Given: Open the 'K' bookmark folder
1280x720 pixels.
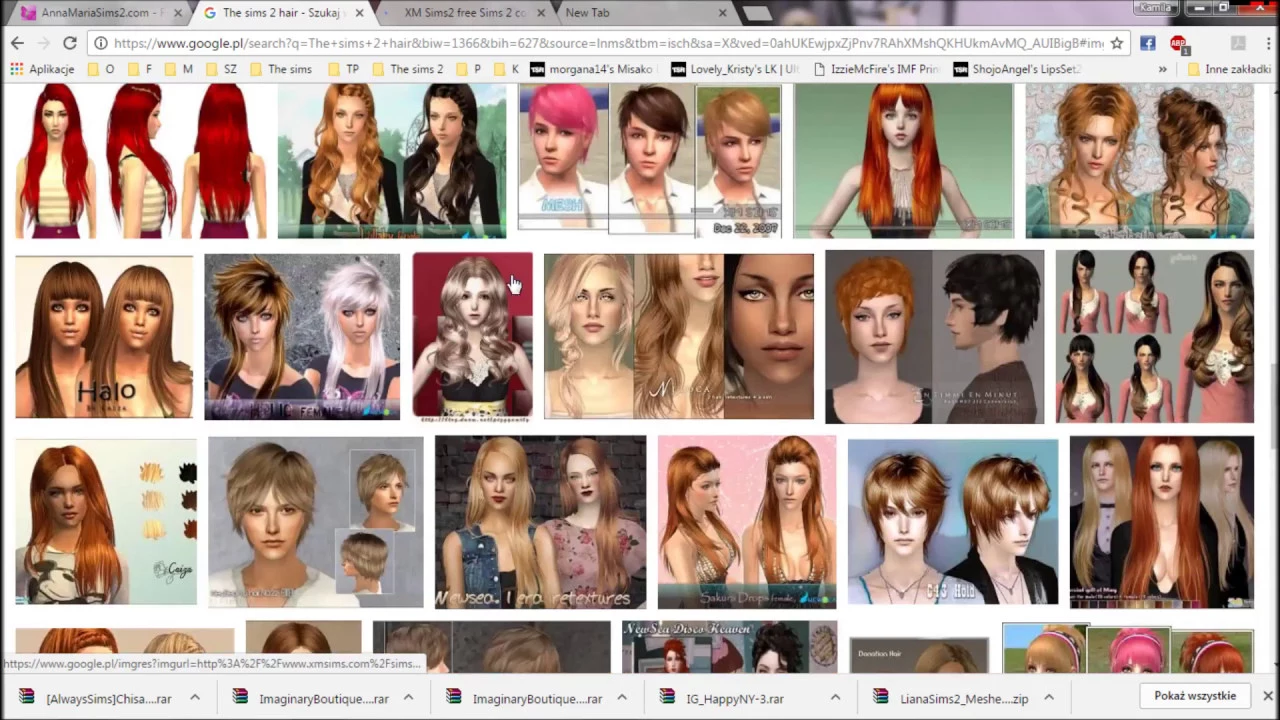Looking at the screenshot, I should 506,69.
